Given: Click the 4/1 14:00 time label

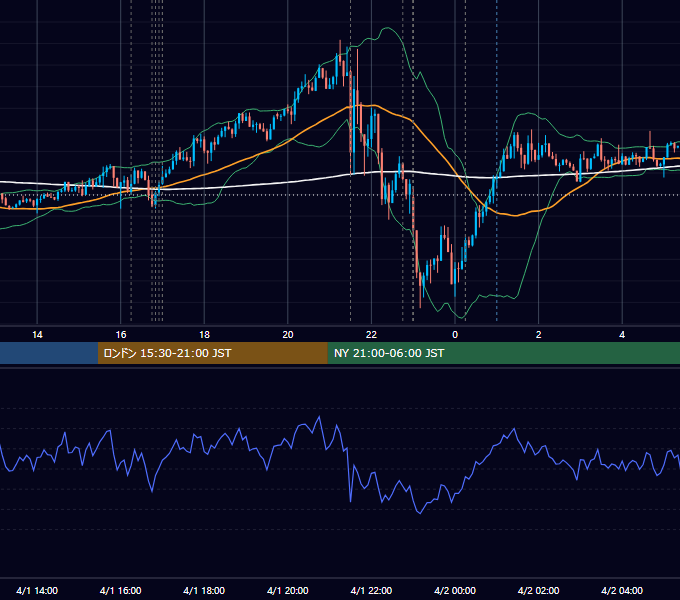Looking at the screenshot, I should (37, 590).
